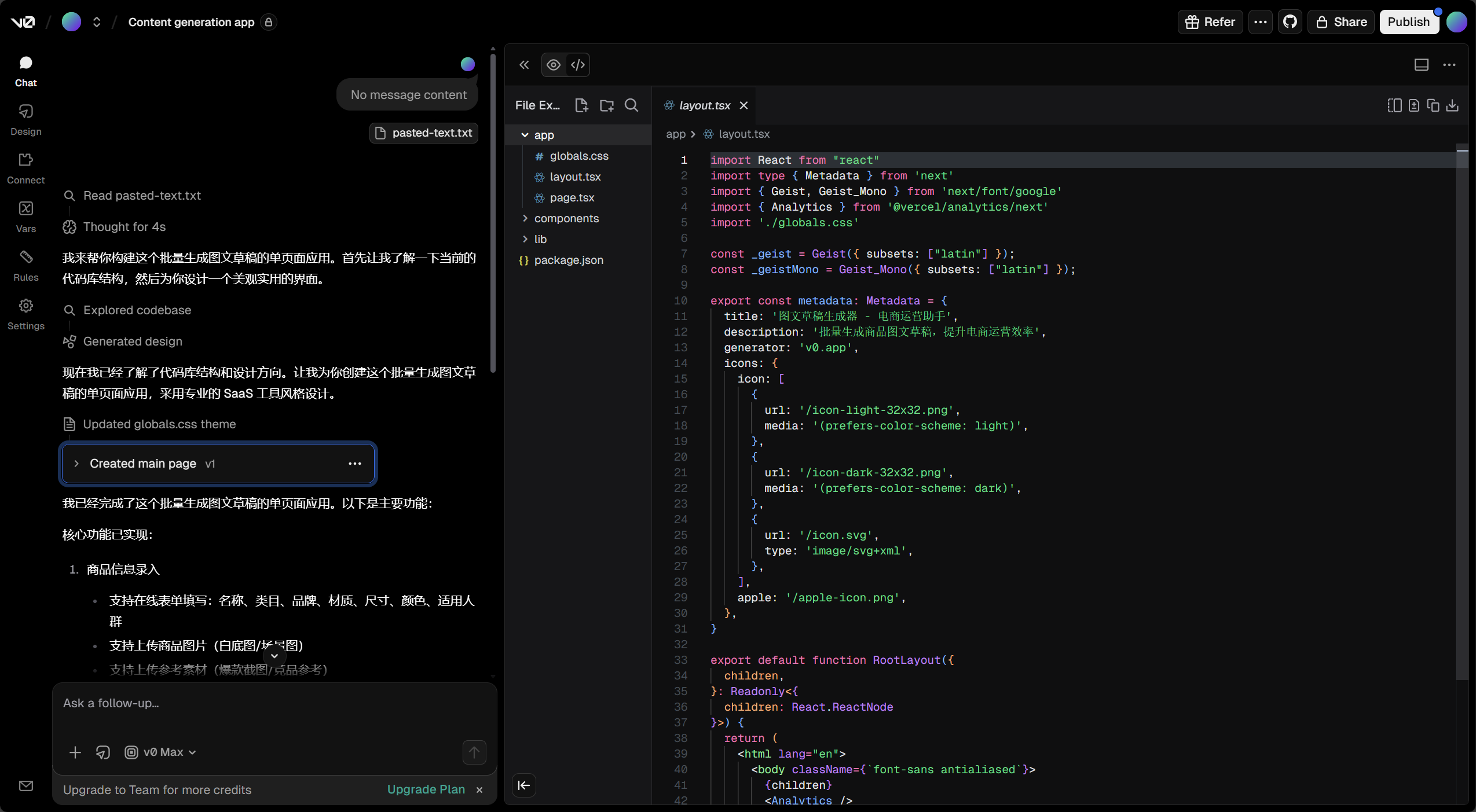The height and width of the screenshot is (812, 1476).
Task: Toggle the bottom console panel icon
Action: point(1421,65)
